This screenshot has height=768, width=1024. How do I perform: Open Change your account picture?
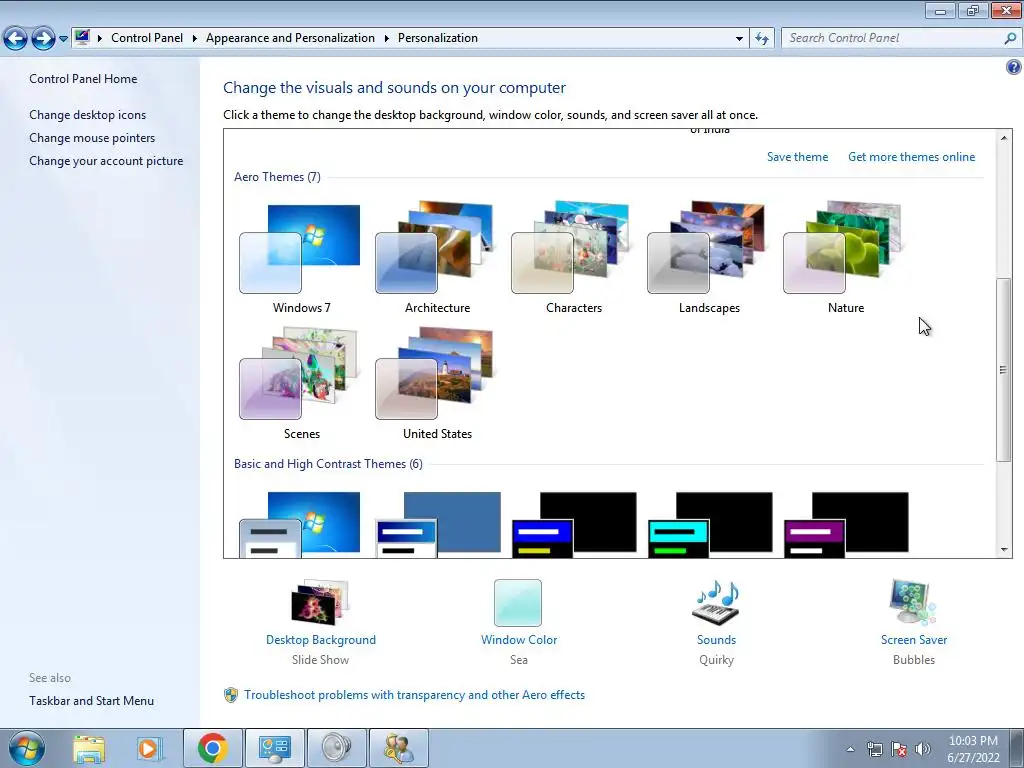coord(106,161)
